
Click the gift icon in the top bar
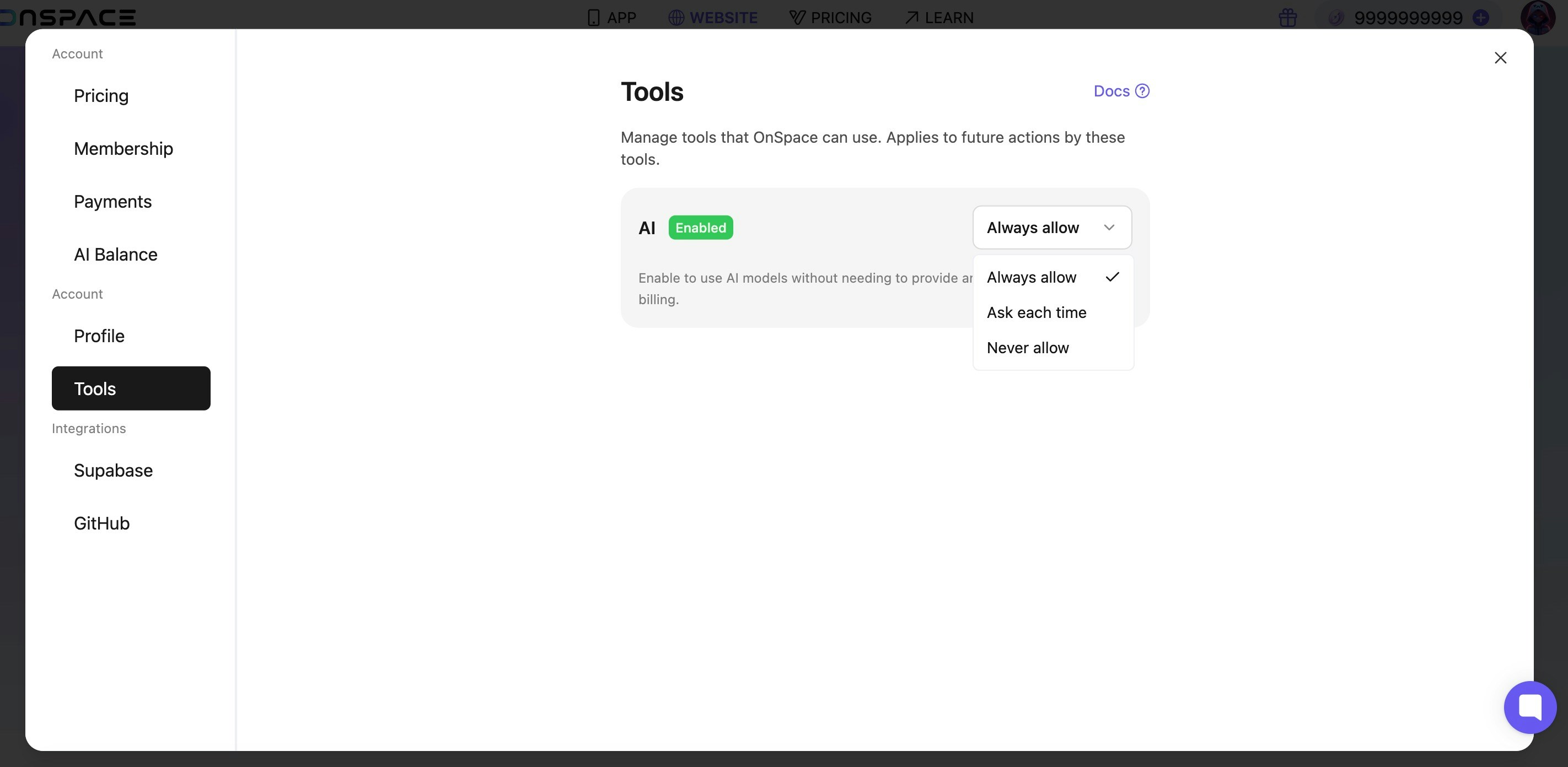pos(1288,18)
